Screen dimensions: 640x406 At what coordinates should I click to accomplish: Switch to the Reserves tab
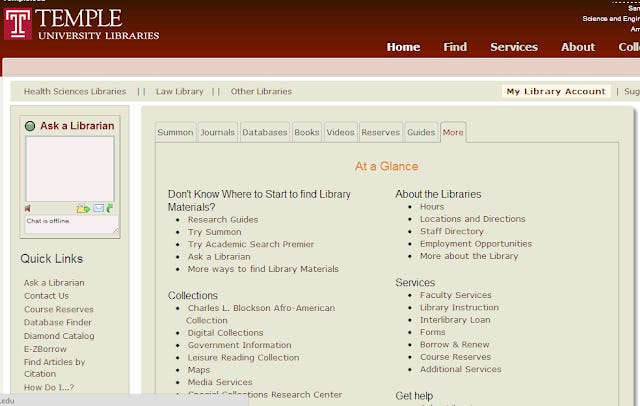380,132
